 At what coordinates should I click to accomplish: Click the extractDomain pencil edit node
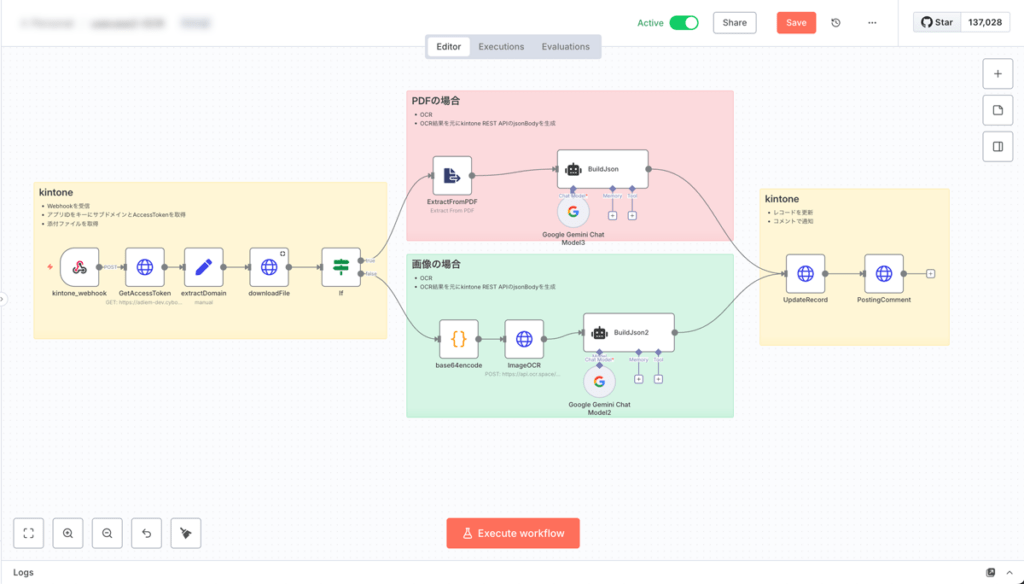click(204, 267)
